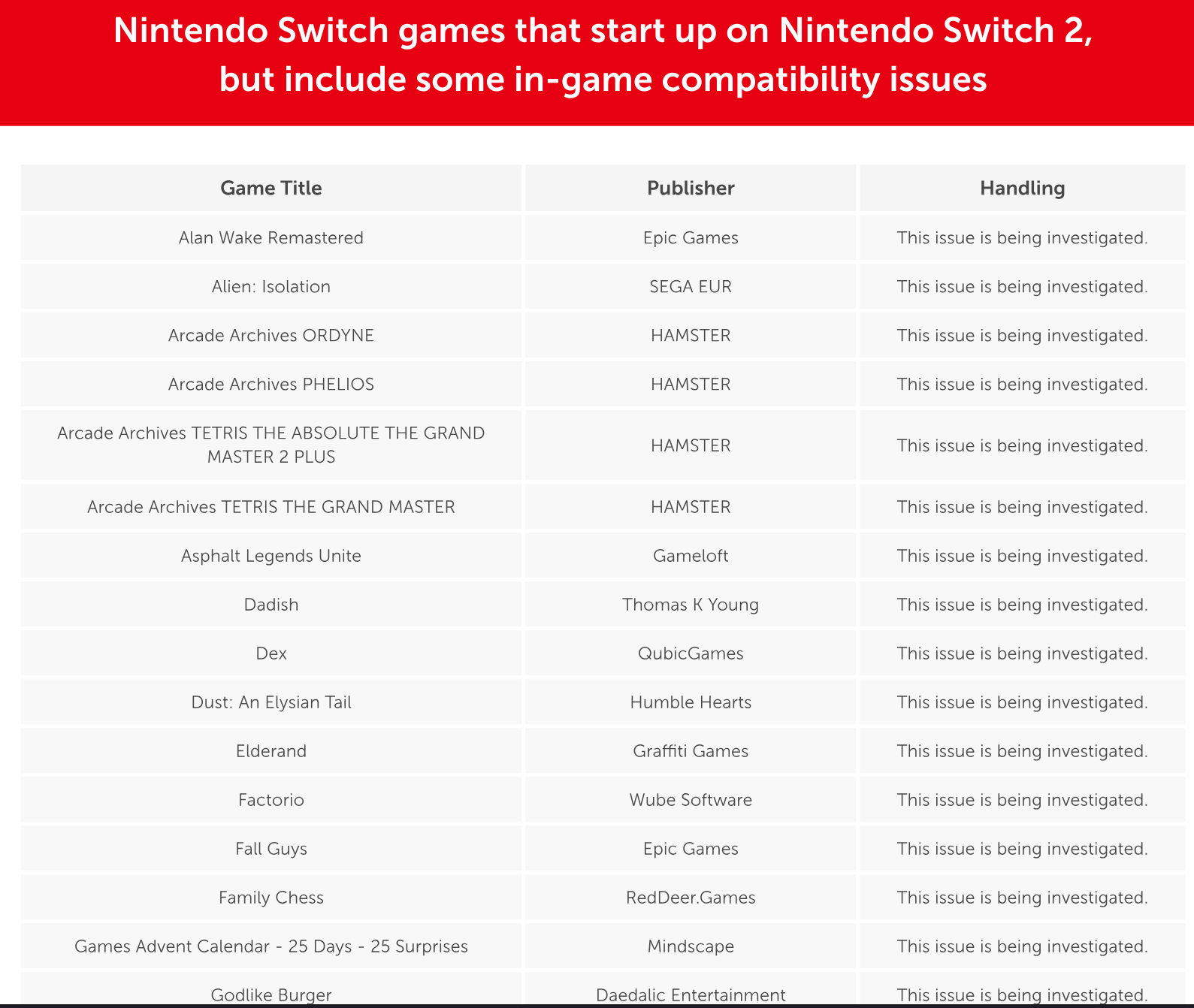Click Arcade Archives TETRIS THE GRAND MASTER

tap(271, 507)
